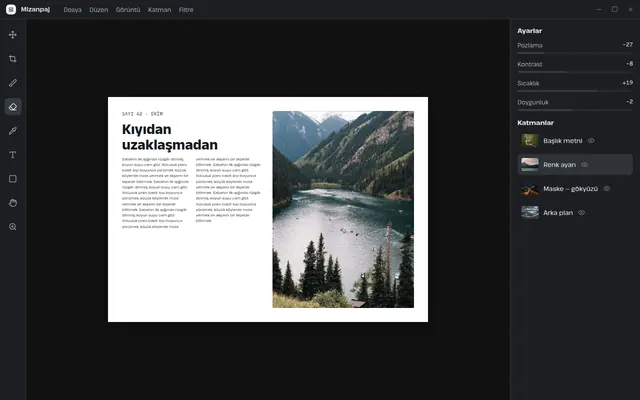Toggle visibility of Renk ayarı layer

point(584,165)
